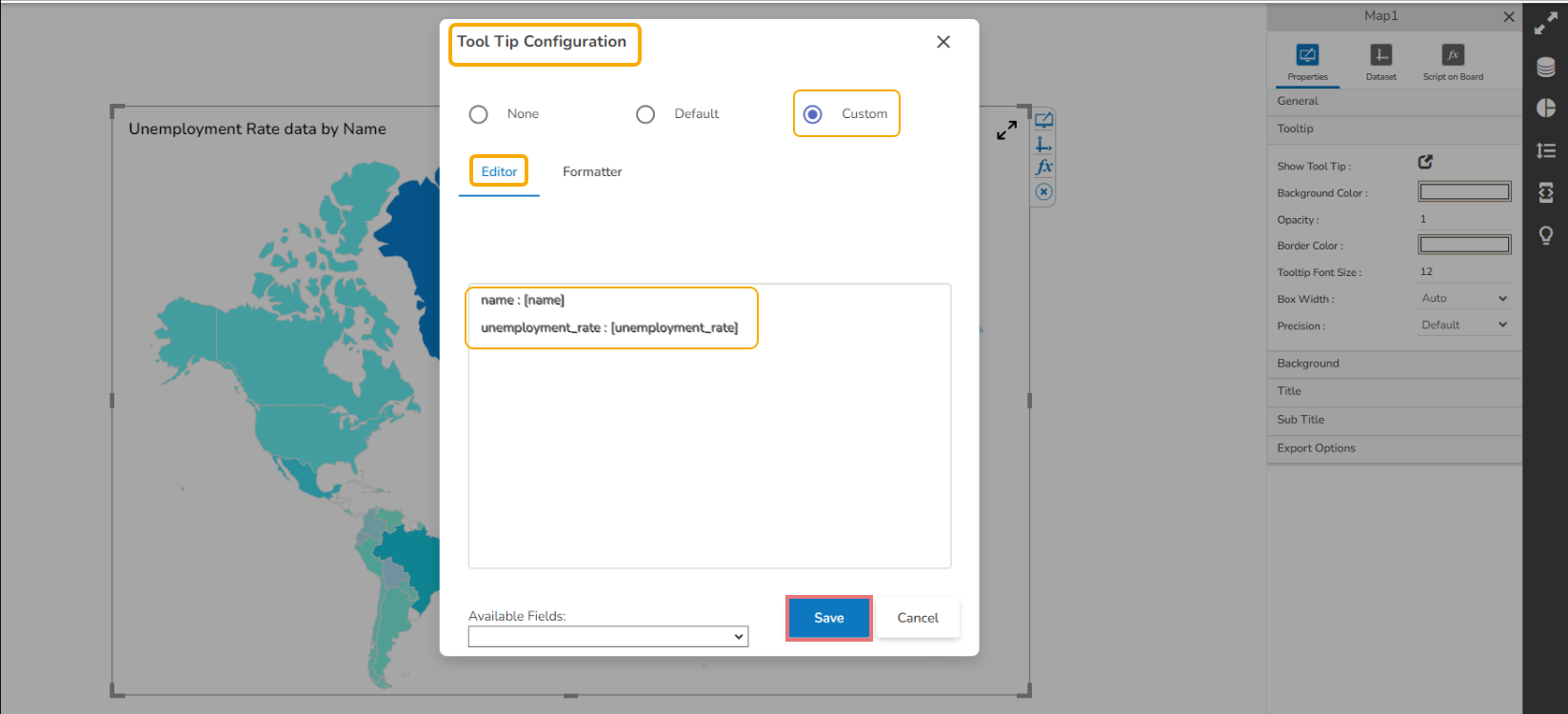Open chart properties icon beside the map
The image size is (1568, 714).
(x=1044, y=120)
